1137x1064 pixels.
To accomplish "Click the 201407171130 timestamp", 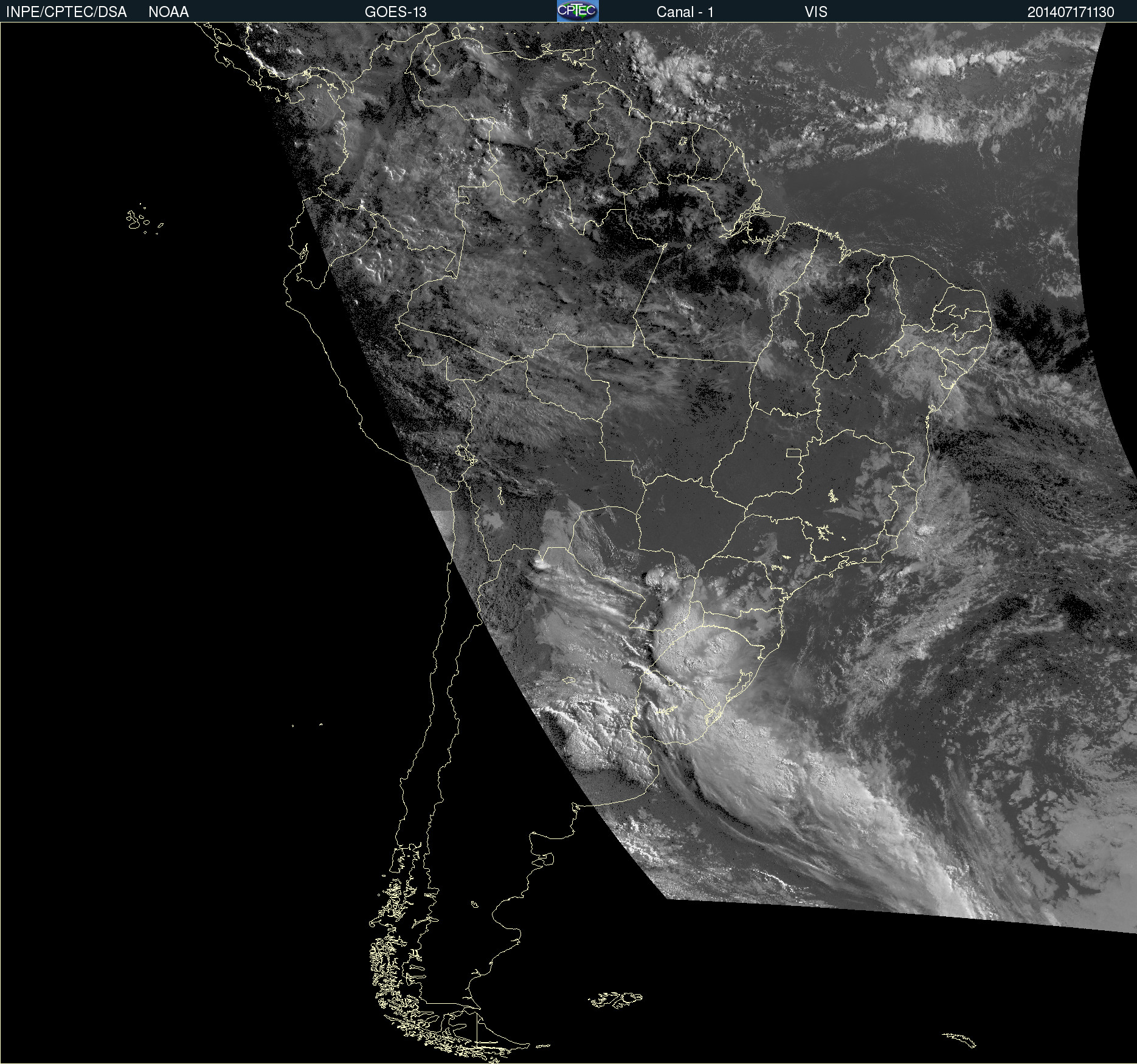I will click(1070, 12).
